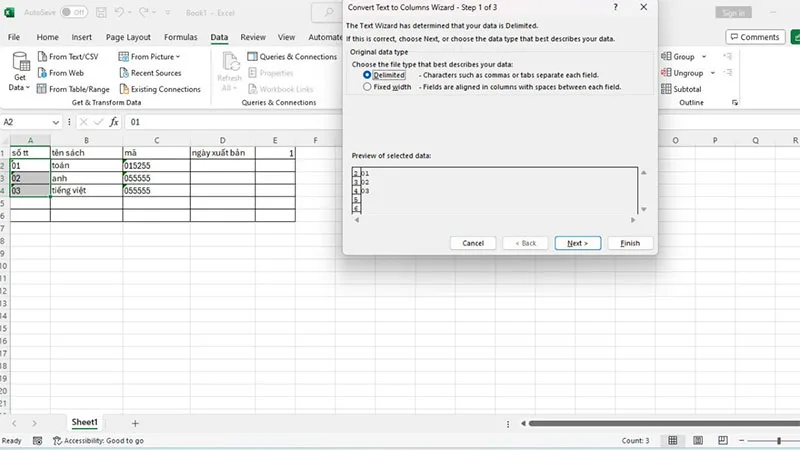The width and height of the screenshot is (800, 450).
Task: Open the Get Data menu
Action: point(20,71)
